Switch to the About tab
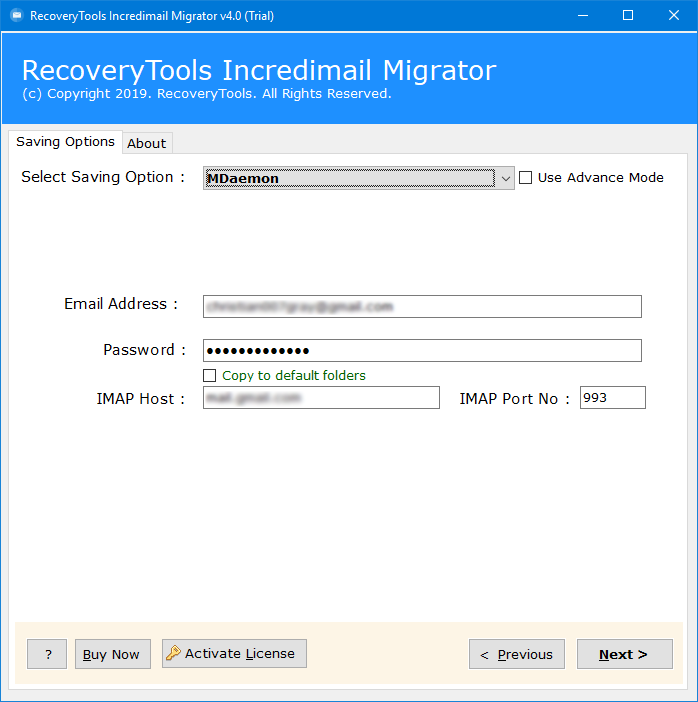The image size is (698, 702). (146, 143)
